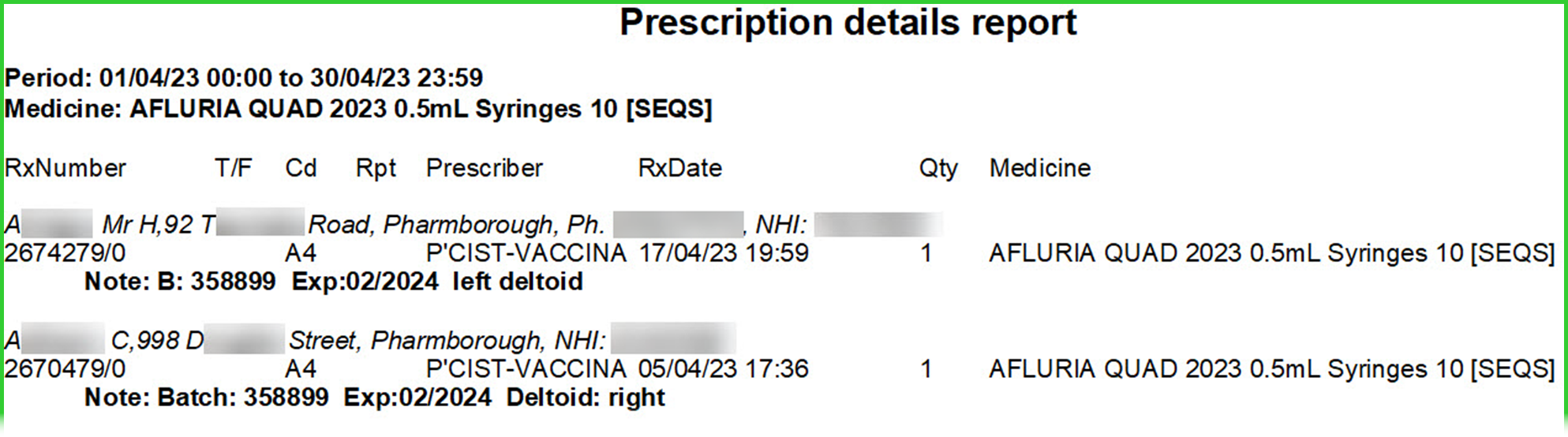Select the 05/04/23 17:36 RxDate value
Image resolution: width=1568 pixels, height=437 pixels.
[x=723, y=368]
